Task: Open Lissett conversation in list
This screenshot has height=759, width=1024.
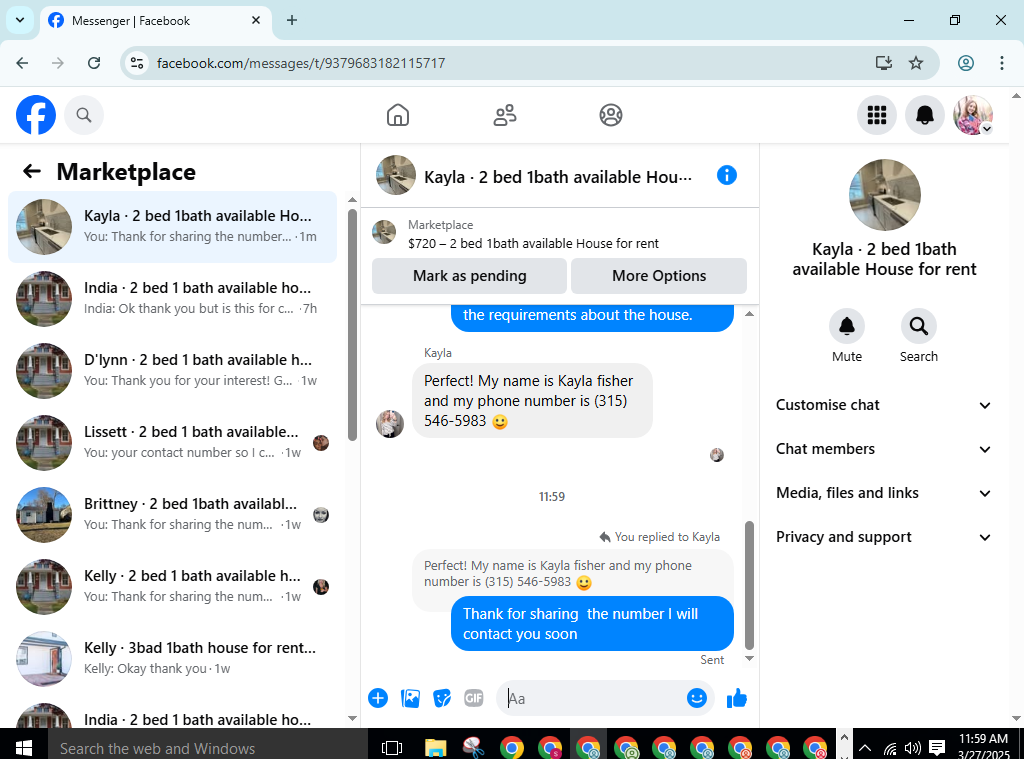Action: (x=172, y=442)
